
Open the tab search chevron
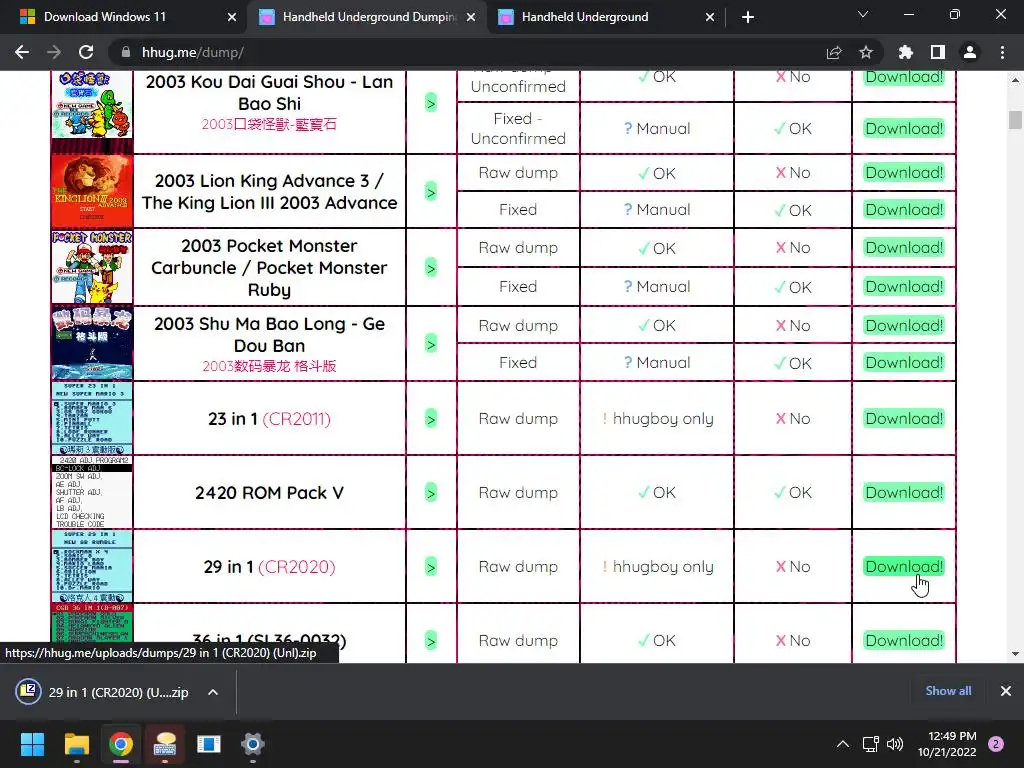click(863, 14)
